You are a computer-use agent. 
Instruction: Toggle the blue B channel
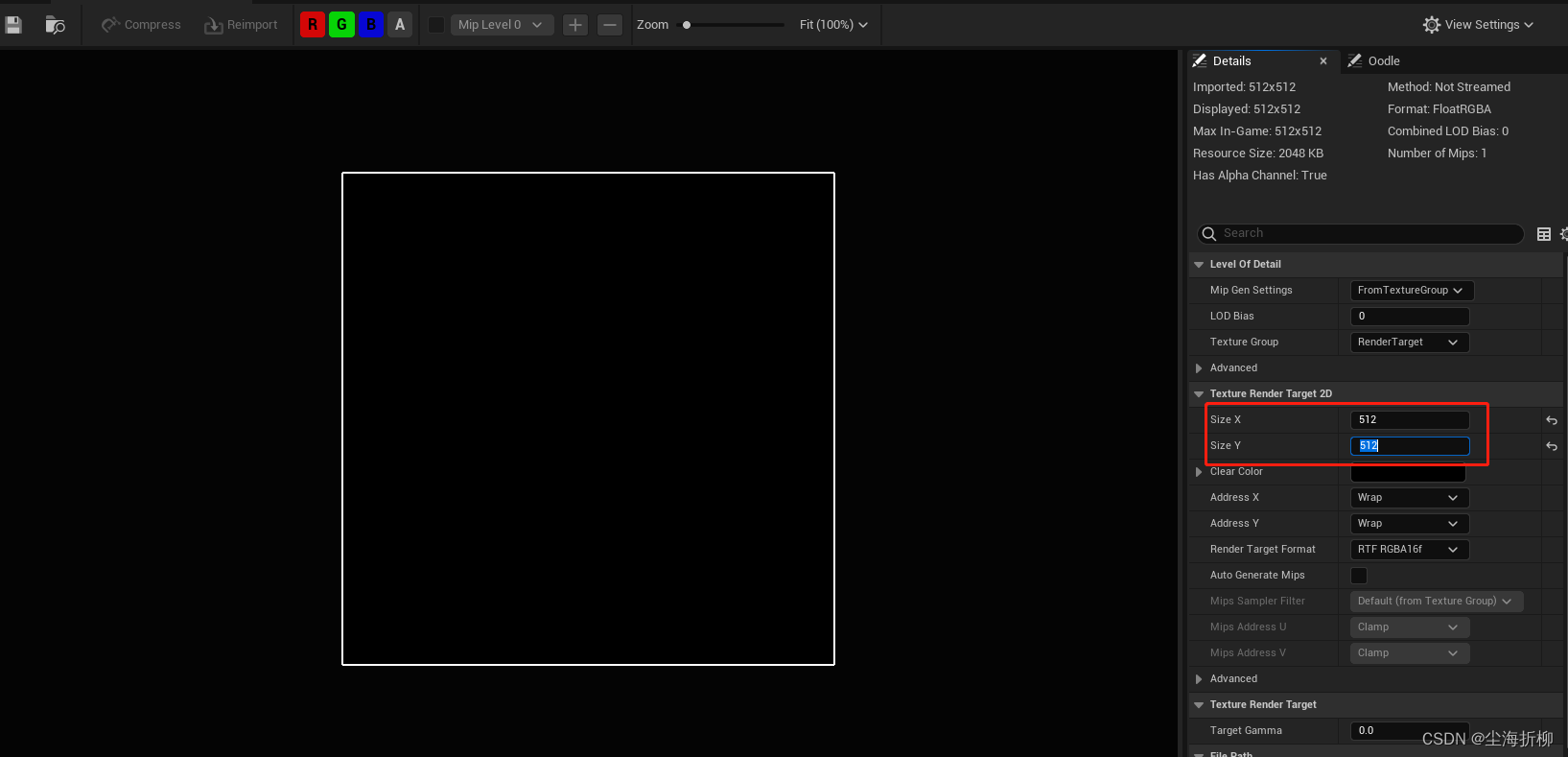pos(371,25)
